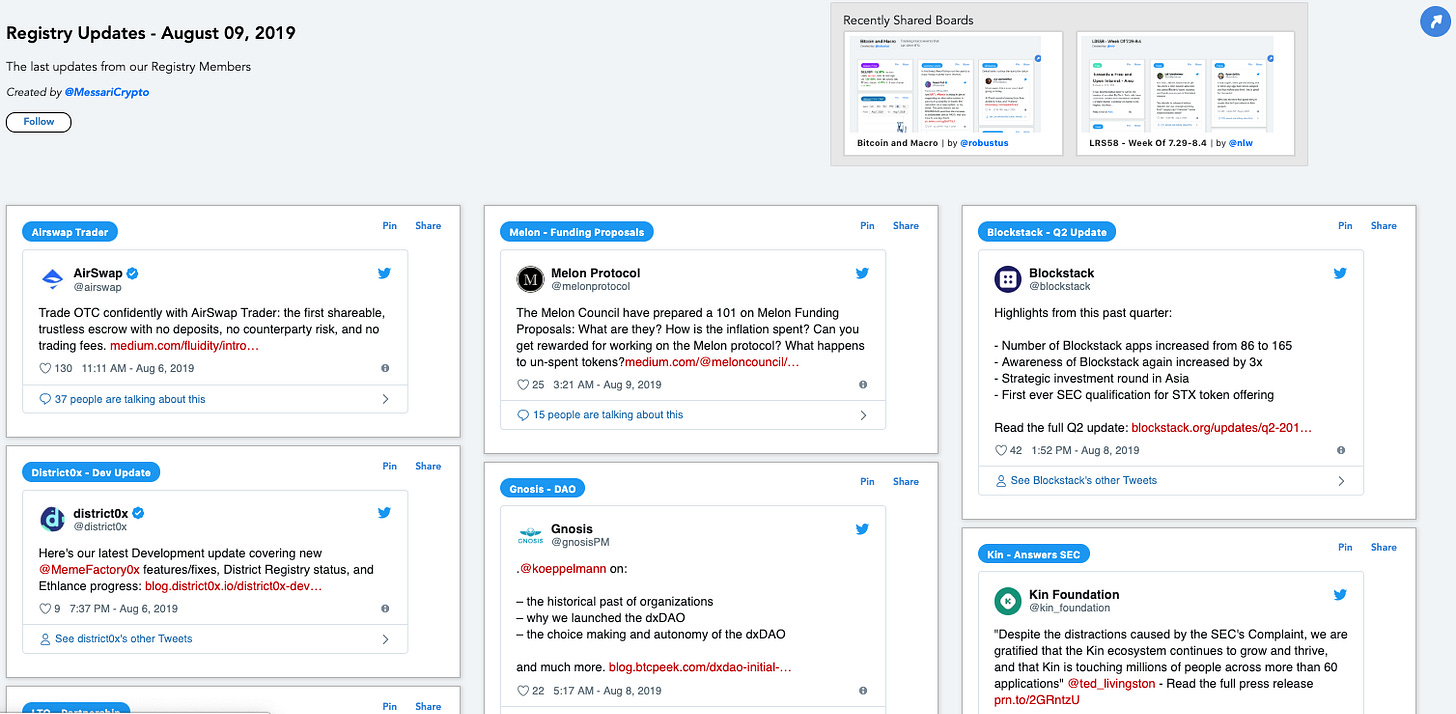Select the District0x - Dev Update tag
The height and width of the screenshot is (714, 1456).
click(x=91, y=472)
